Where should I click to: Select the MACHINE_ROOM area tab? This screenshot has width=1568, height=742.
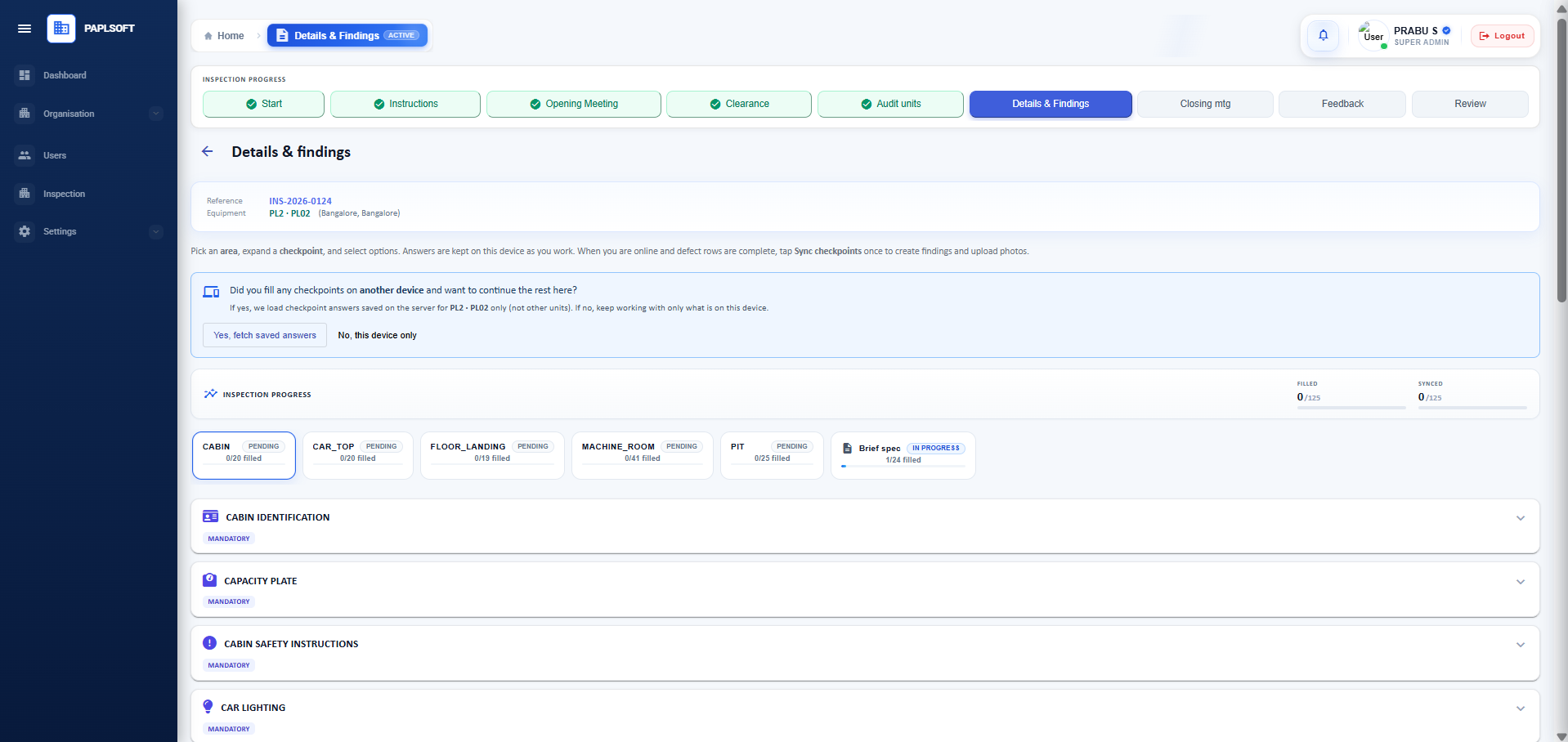tap(642, 455)
